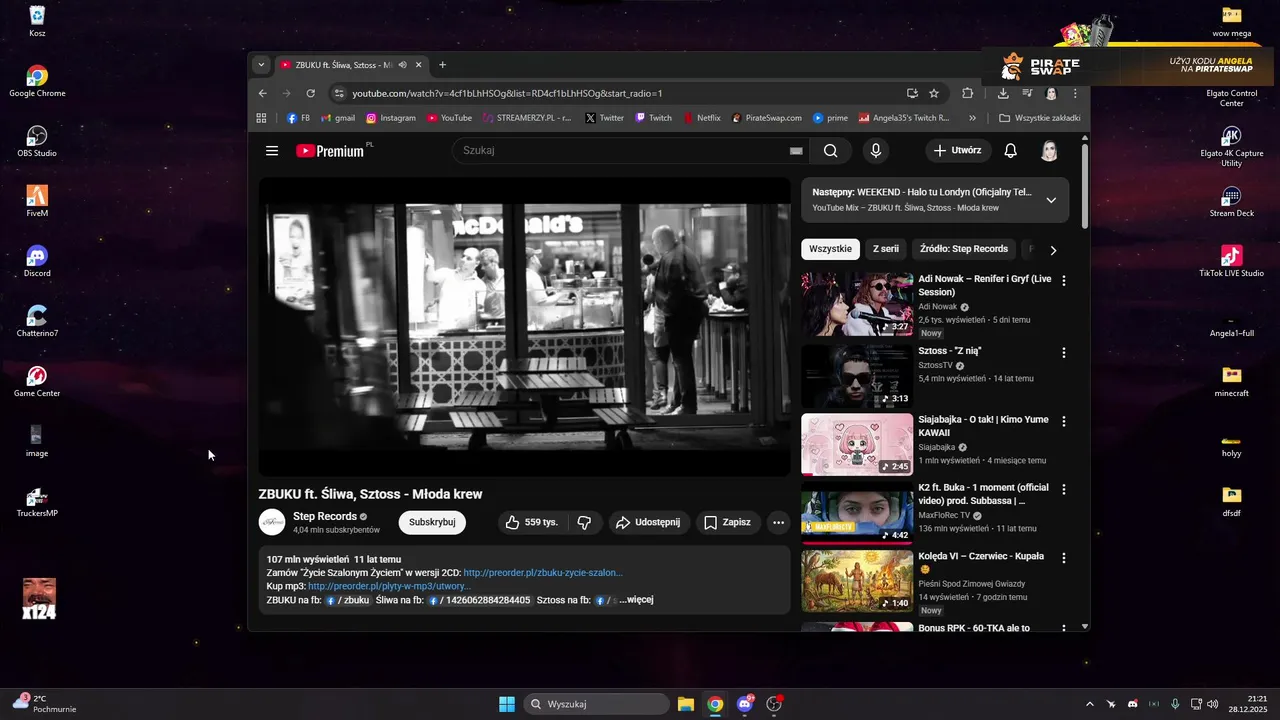This screenshot has height=720, width=1280.
Task: Open the YouTube guide hamburger menu
Action: pyautogui.click(x=272, y=151)
